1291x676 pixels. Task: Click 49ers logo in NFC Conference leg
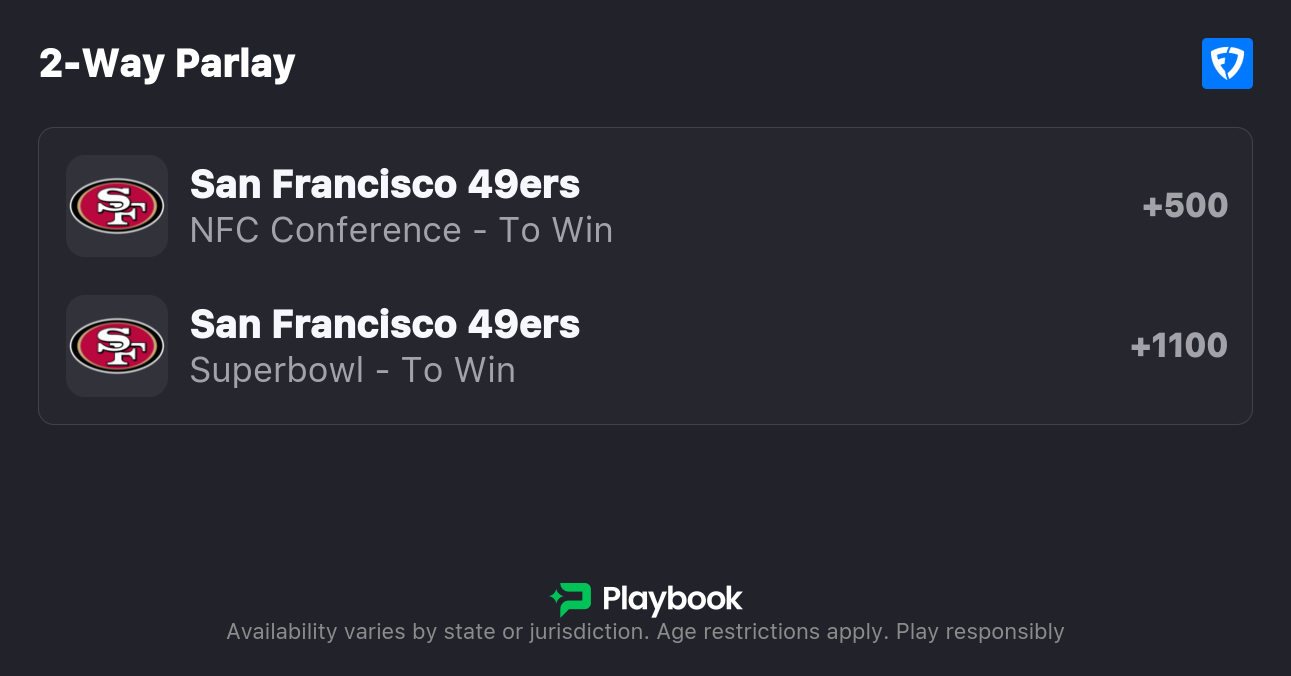coord(116,206)
